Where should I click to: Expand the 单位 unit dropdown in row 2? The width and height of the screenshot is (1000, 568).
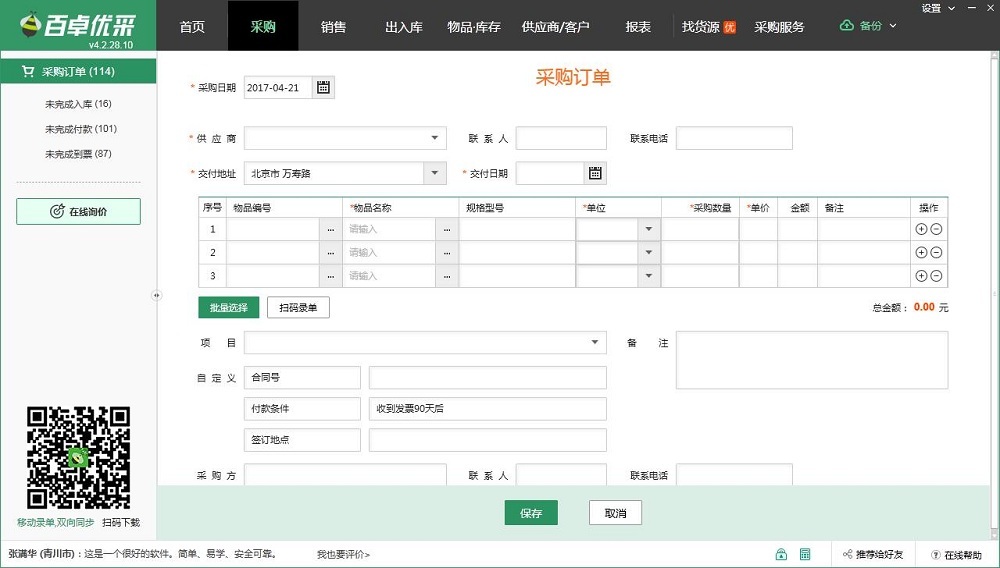click(649, 253)
